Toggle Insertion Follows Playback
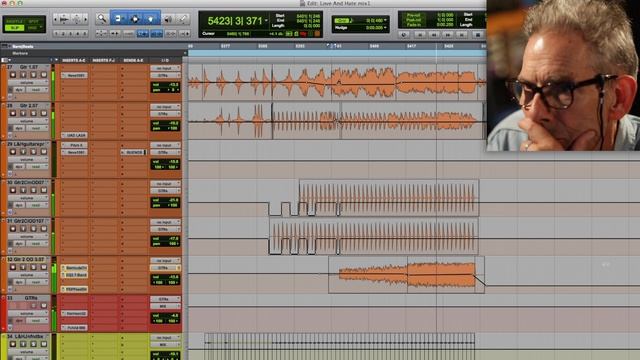This screenshot has height=360, width=640. pos(184,33)
